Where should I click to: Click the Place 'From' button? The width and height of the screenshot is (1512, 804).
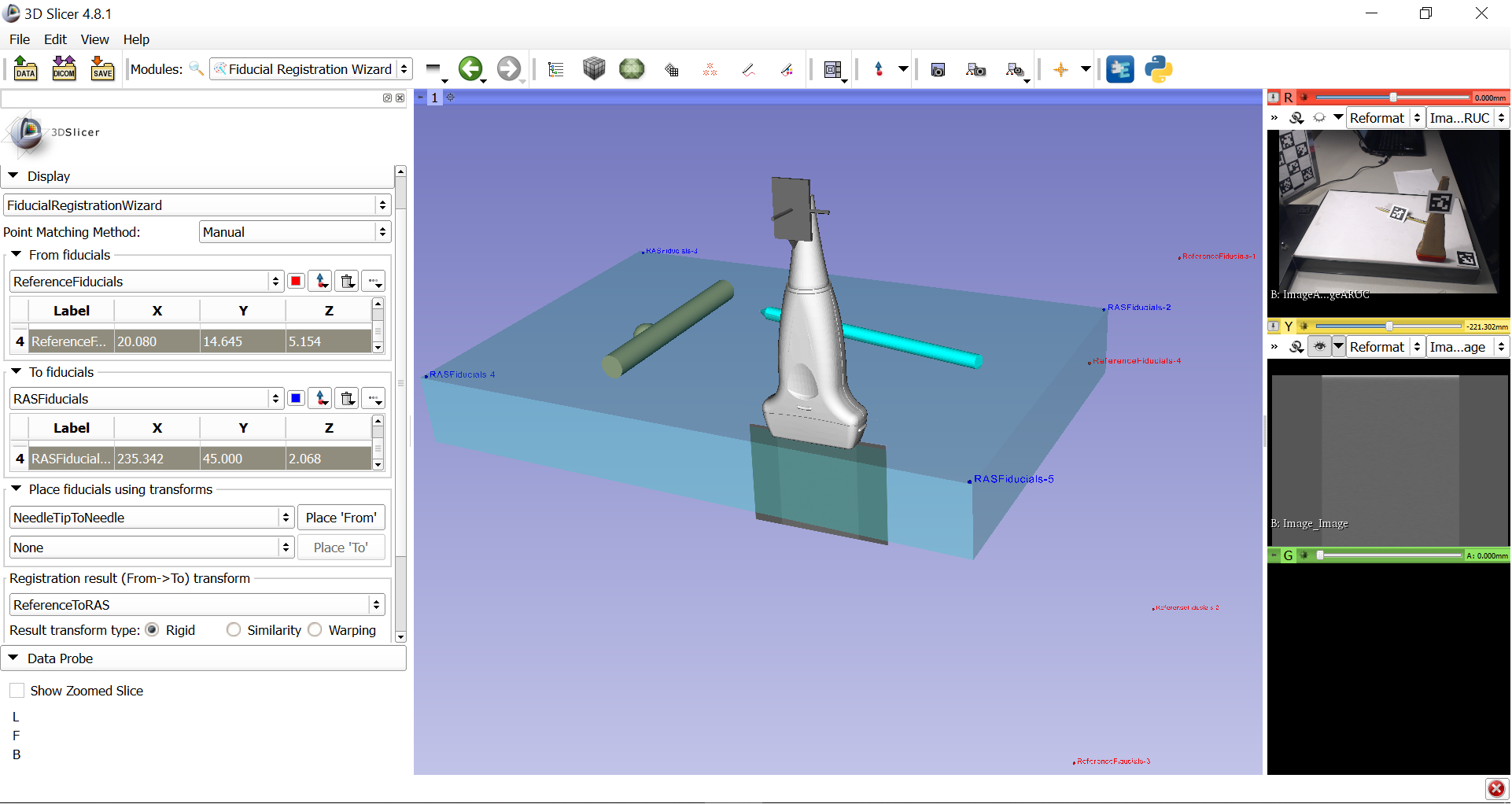[341, 518]
